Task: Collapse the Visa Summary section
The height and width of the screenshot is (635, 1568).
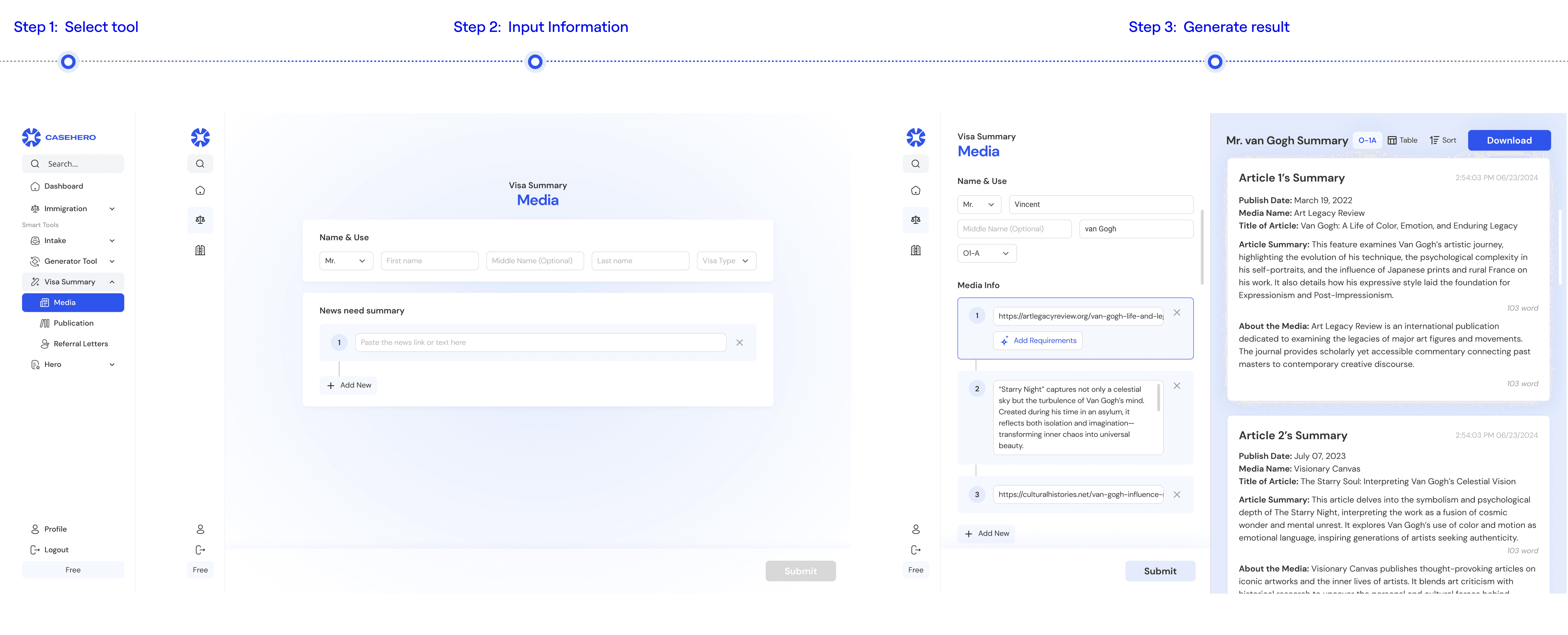Action: coord(112,282)
